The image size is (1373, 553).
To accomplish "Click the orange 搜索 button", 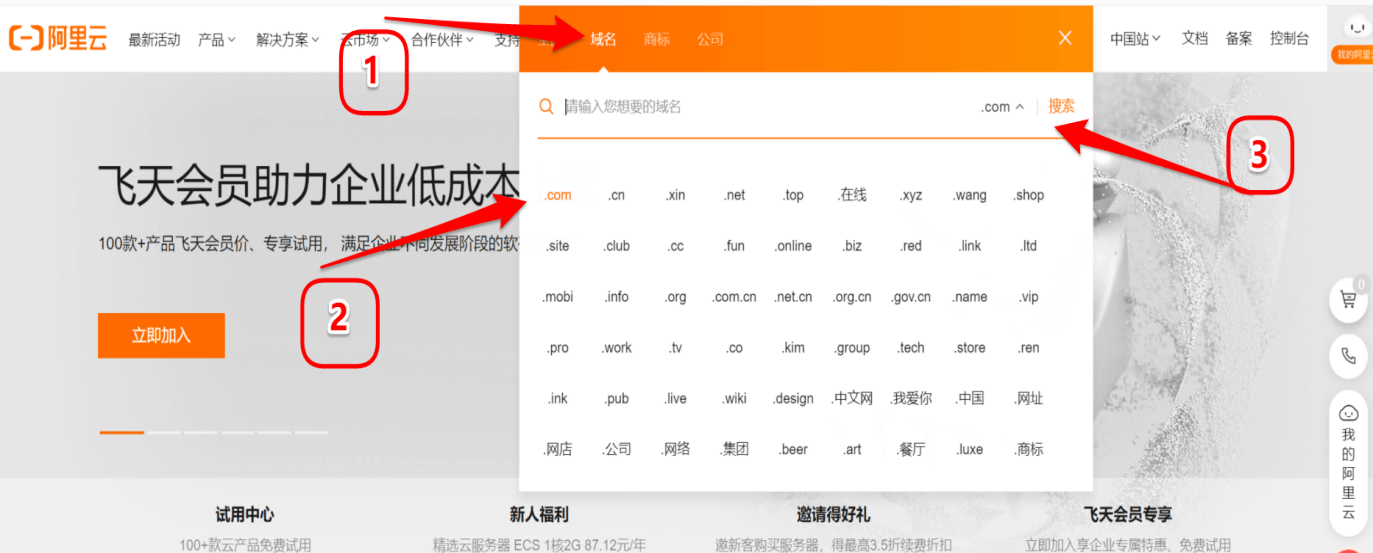I will (x=1062, y=106).
